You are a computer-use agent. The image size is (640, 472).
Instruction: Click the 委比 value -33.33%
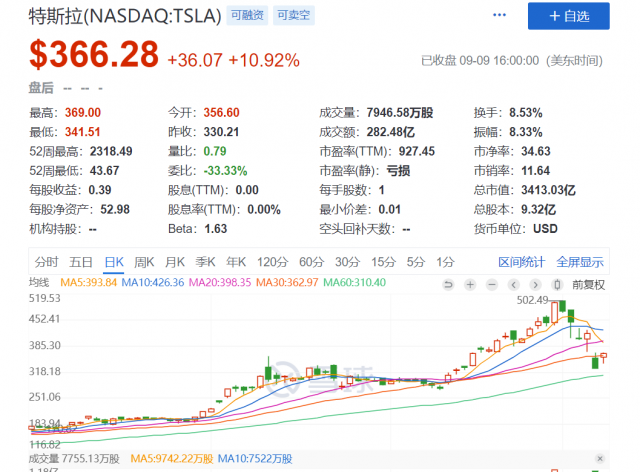225,171
